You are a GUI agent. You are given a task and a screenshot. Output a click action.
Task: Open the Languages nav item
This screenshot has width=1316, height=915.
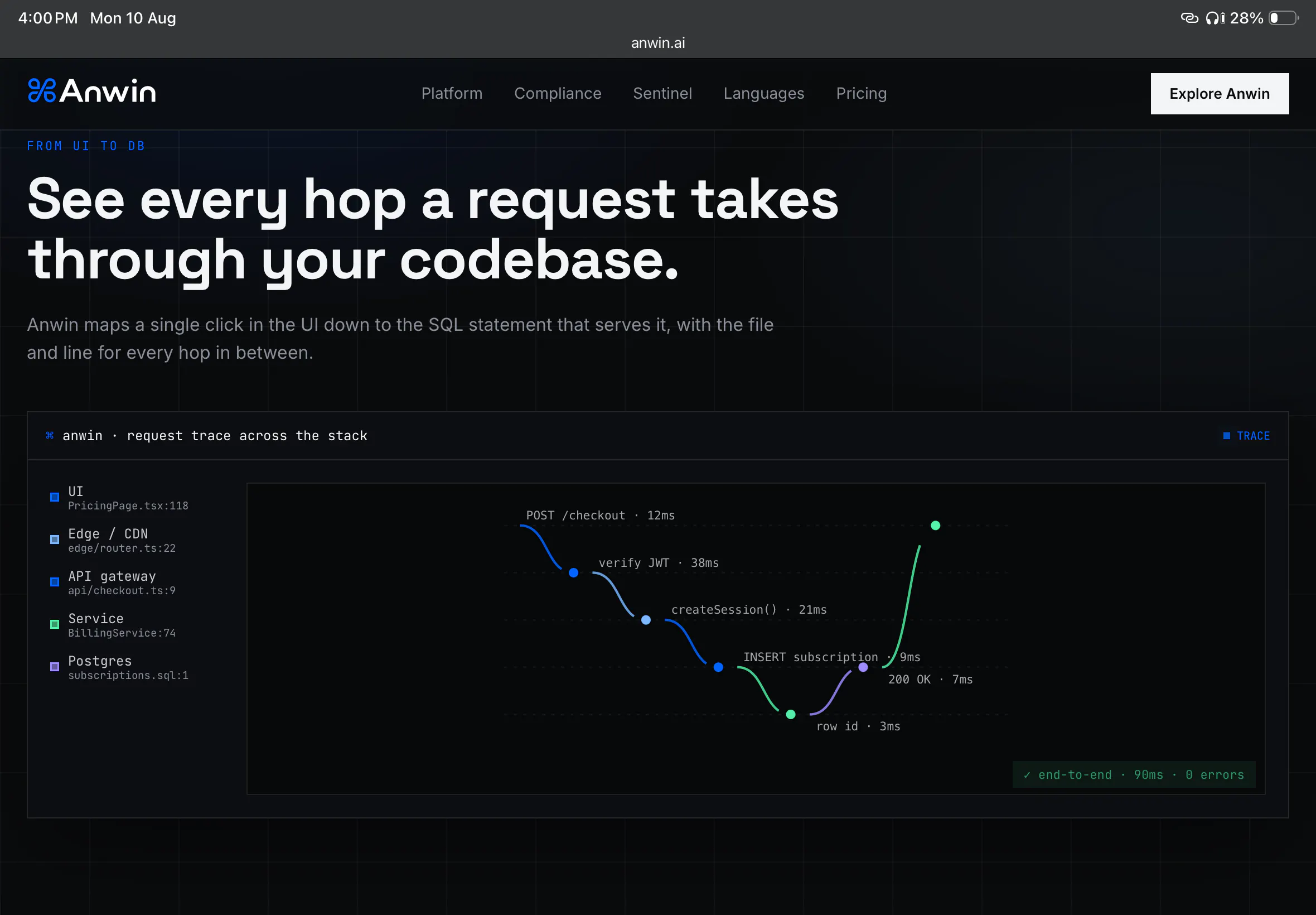[x=764, y=93]
